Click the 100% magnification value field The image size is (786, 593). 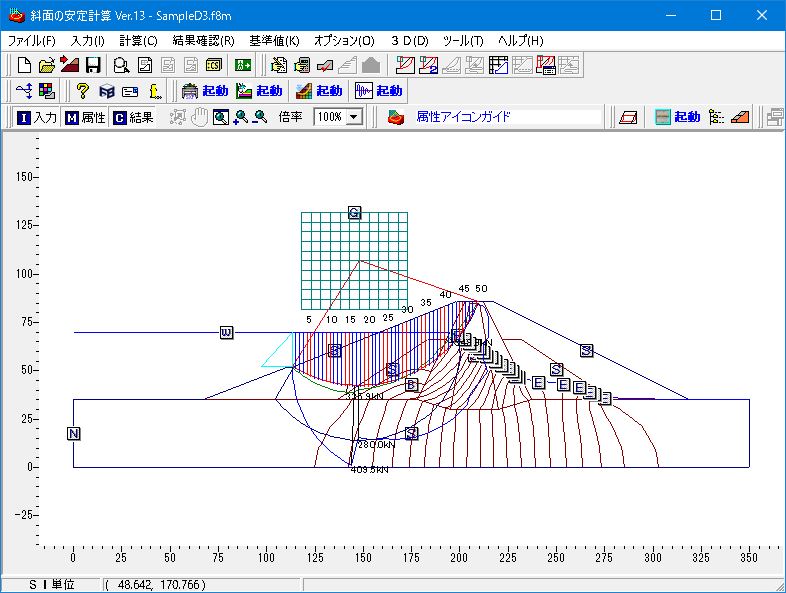click(330, 117)
